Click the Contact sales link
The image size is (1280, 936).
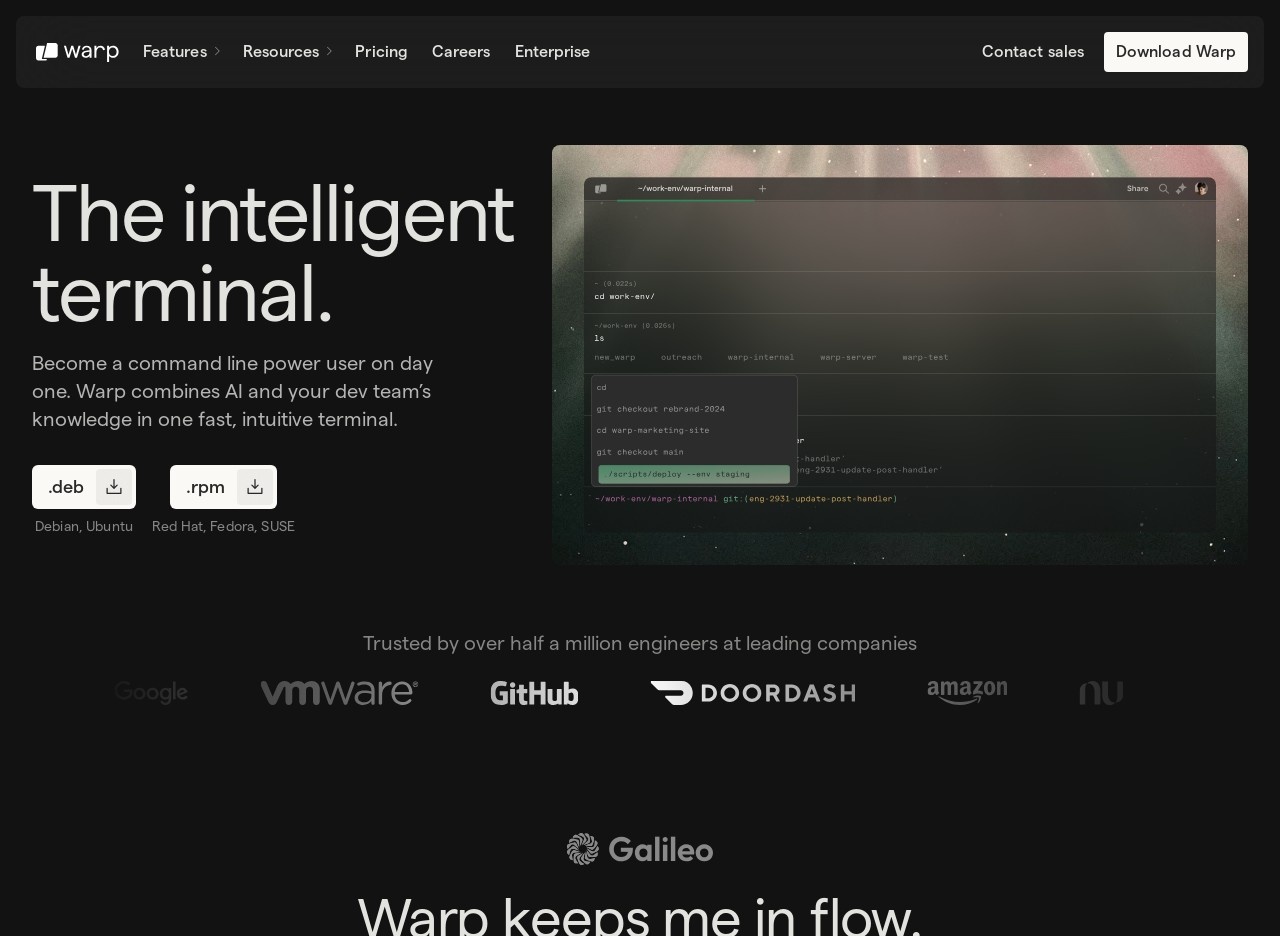point(1033,52)
